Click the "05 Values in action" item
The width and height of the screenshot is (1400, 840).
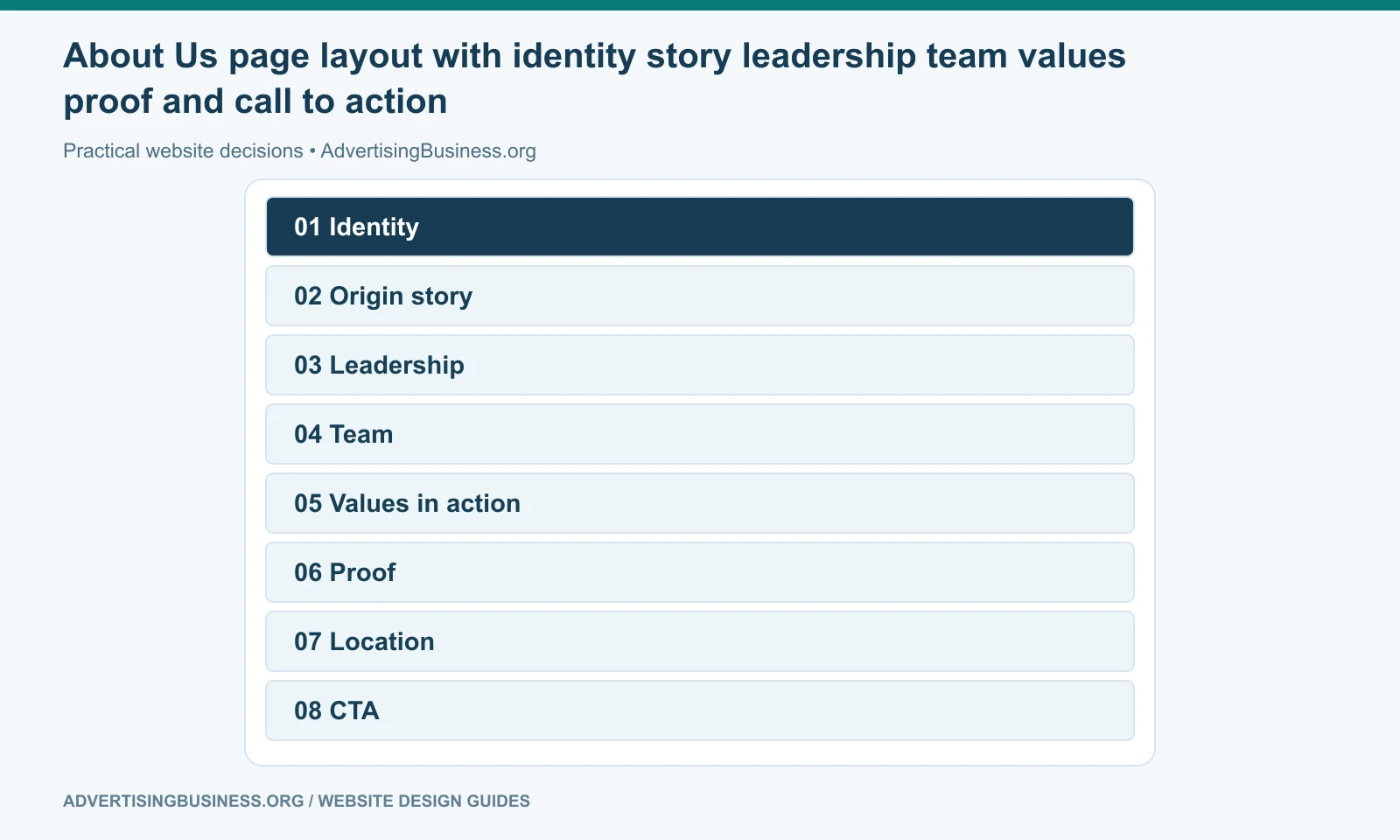(700, 503)
